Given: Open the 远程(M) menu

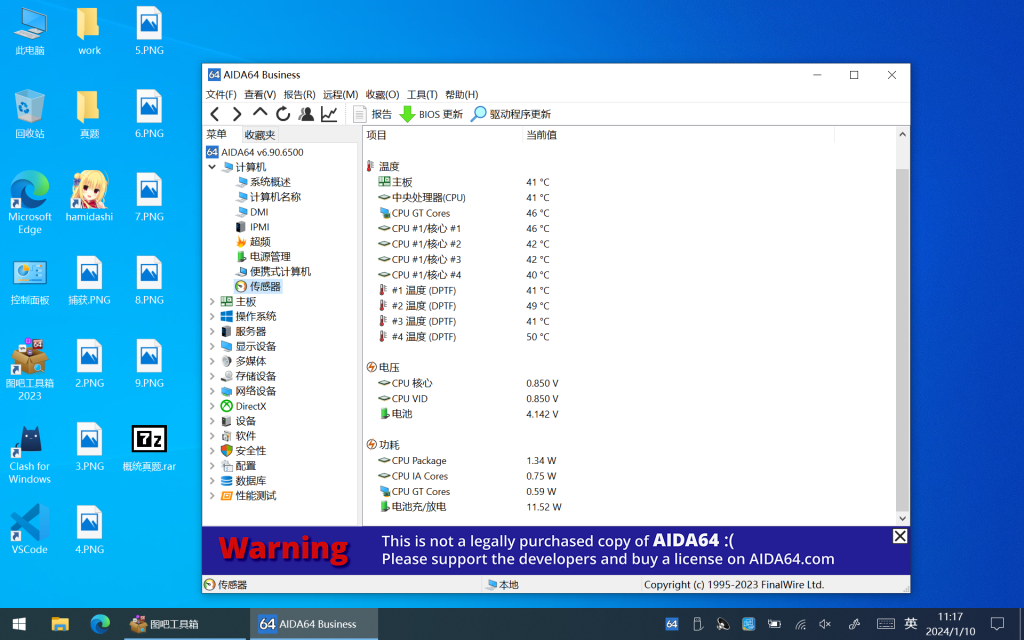Looking at the screenshot, I should [x=340, y=95].
